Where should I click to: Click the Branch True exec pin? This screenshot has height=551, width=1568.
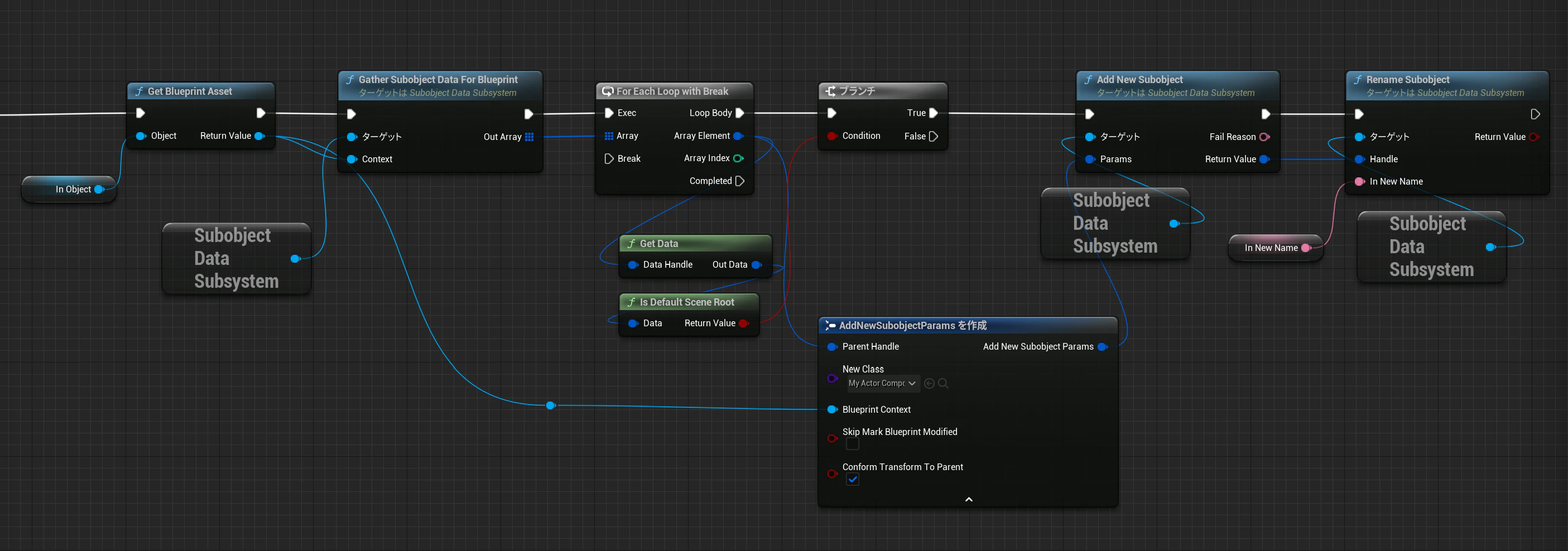(x=933, y=113)
